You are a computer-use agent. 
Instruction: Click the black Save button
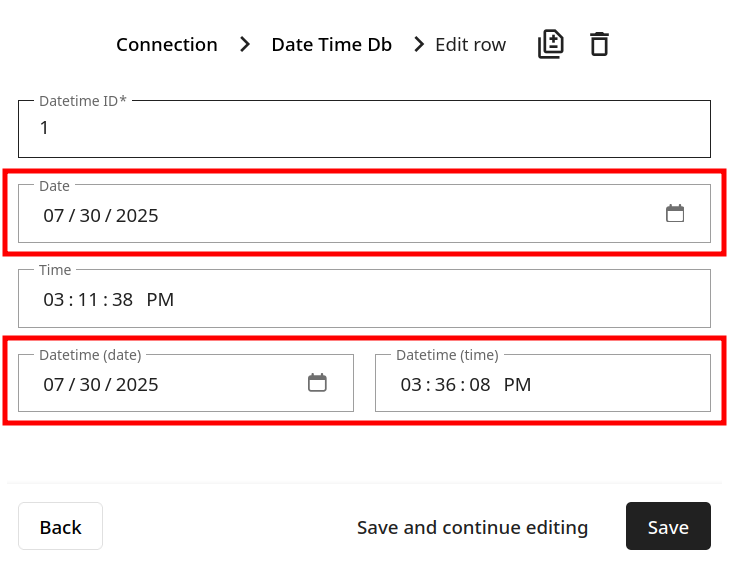pyautogui.click(x=668, y=526)
